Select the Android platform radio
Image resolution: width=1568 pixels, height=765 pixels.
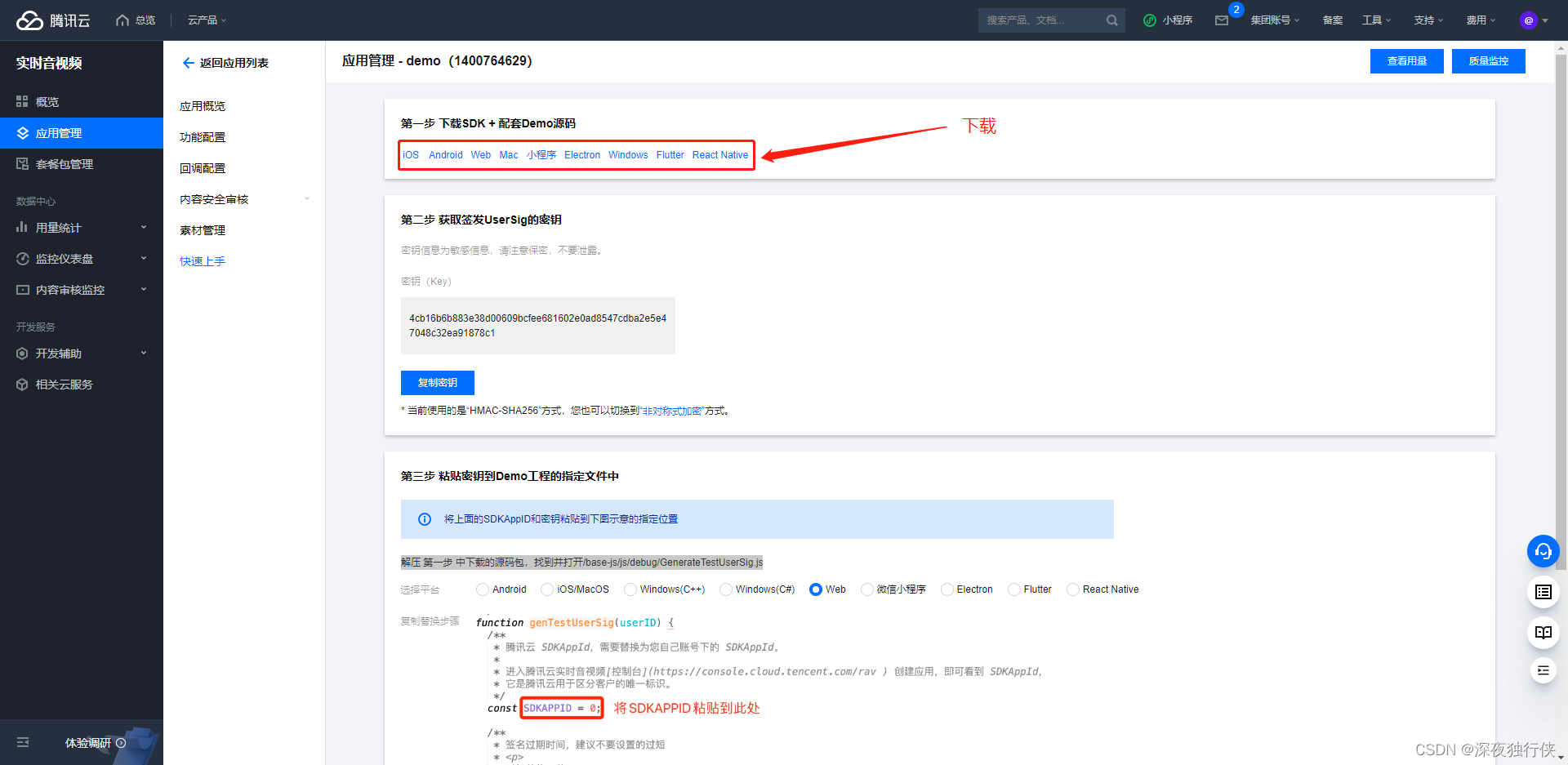[x=483, y=589]
